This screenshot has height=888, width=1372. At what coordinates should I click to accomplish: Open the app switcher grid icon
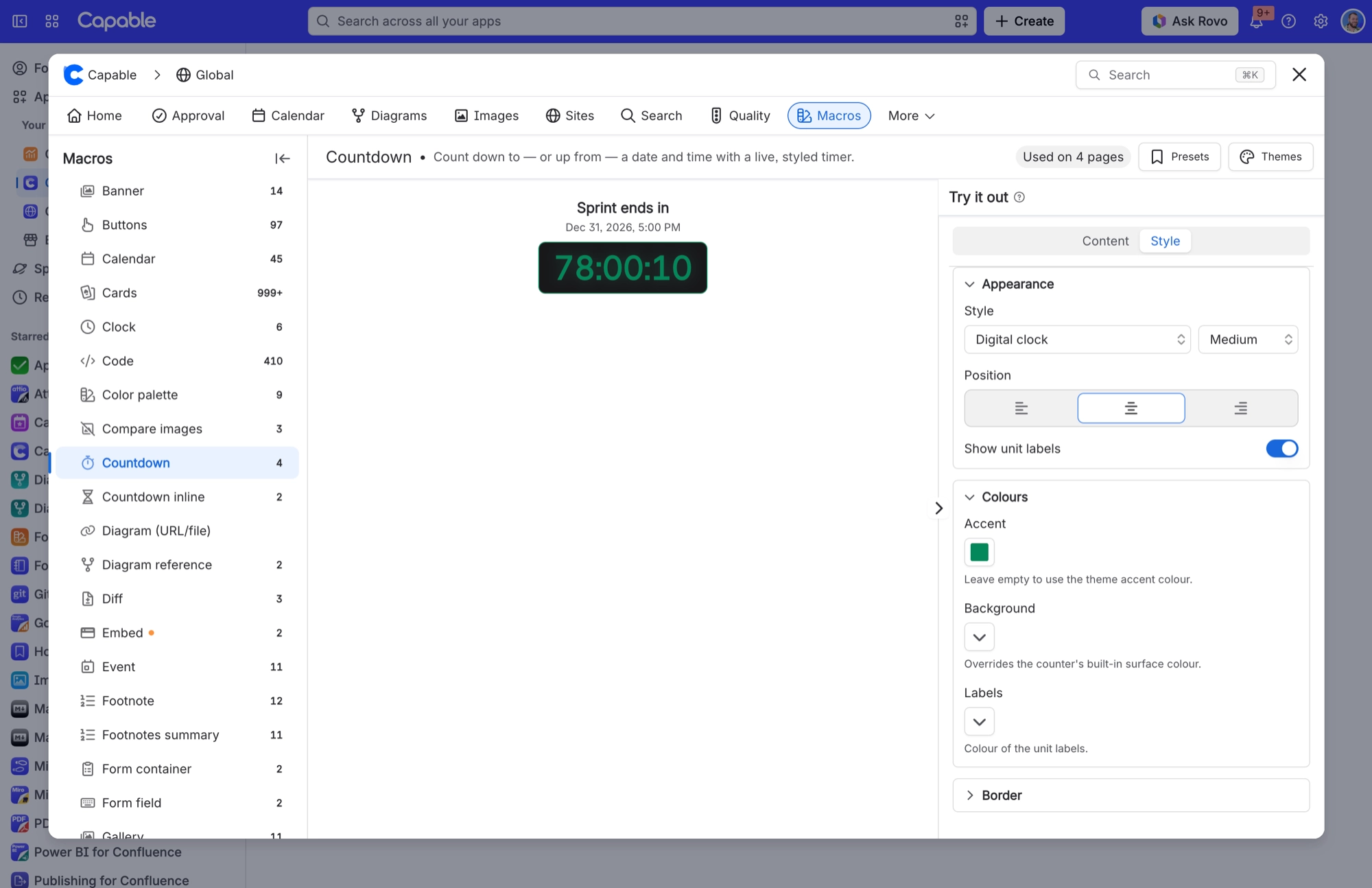pyautogui.click(x=52, y=21)
